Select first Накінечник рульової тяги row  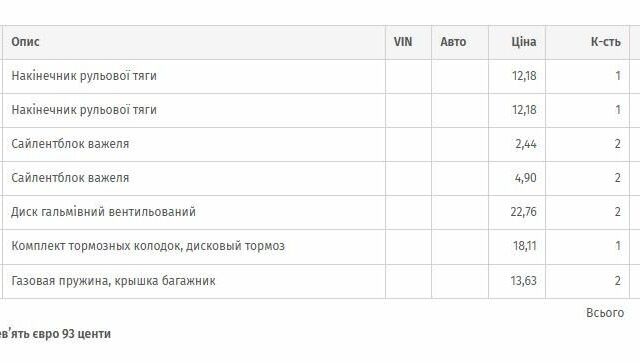click(316, 76)
